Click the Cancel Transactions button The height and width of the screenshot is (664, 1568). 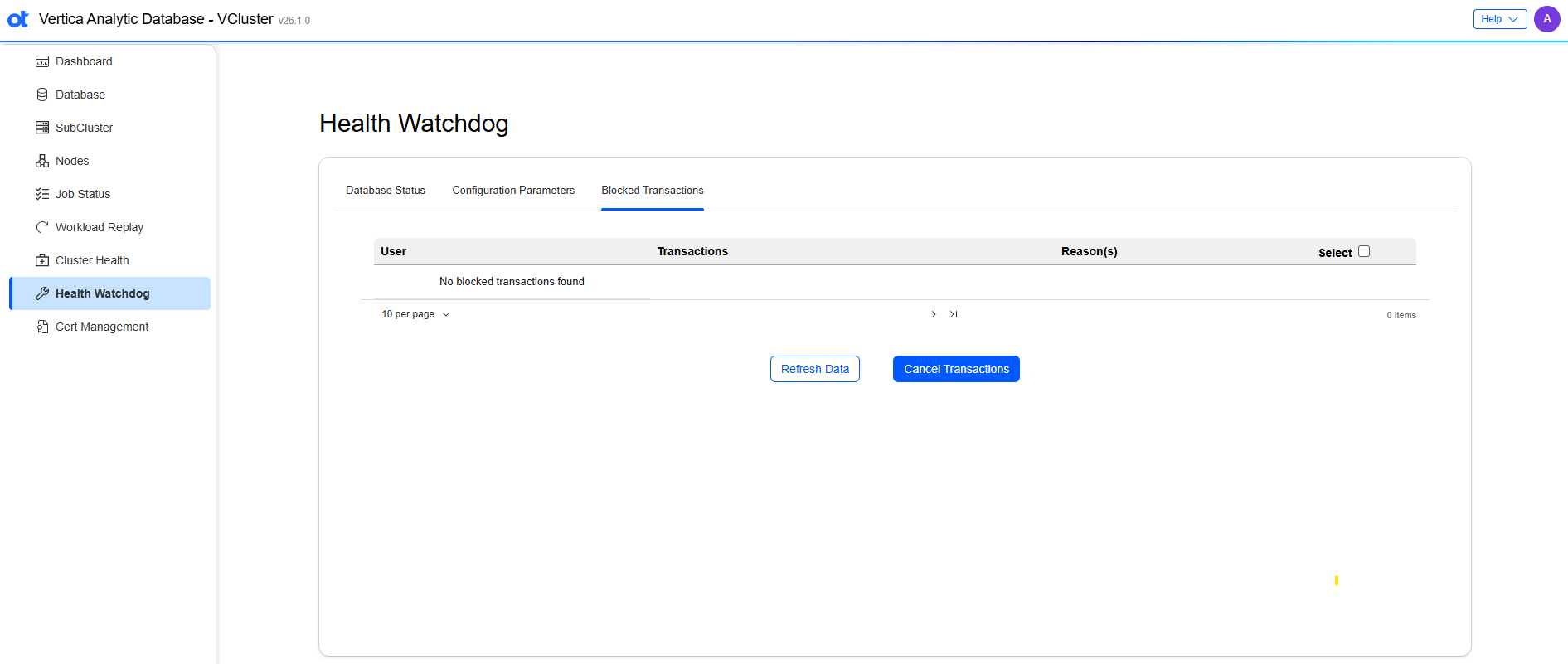click(x=956, y=369)
